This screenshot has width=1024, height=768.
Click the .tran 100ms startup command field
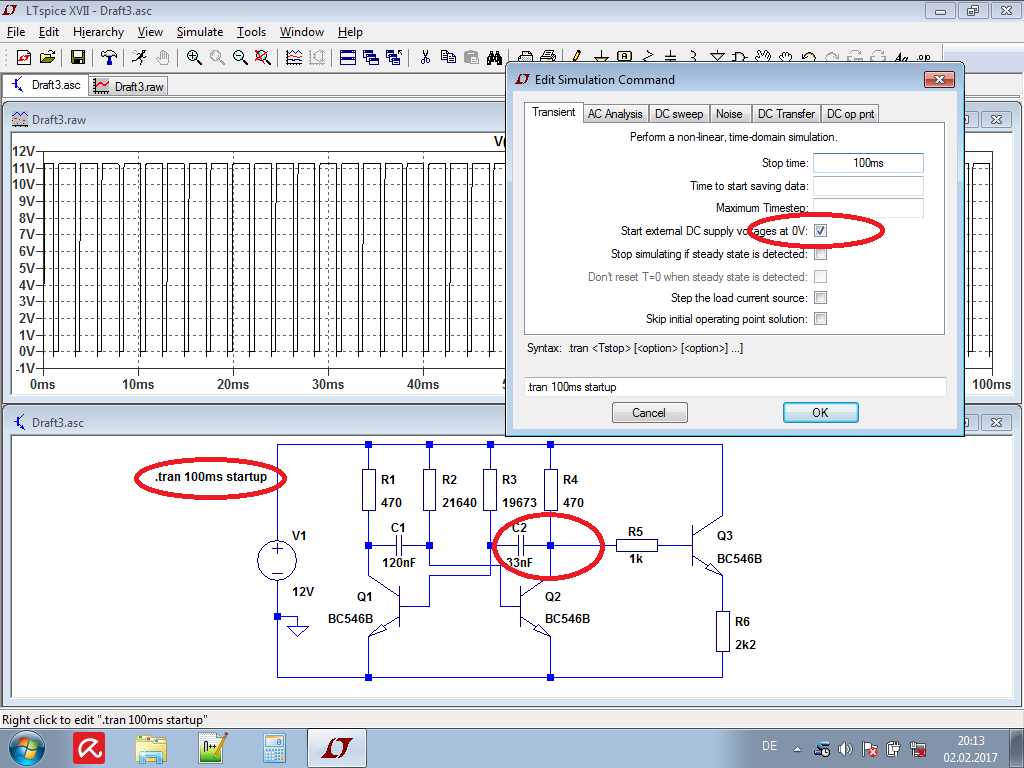click(735, 387)
